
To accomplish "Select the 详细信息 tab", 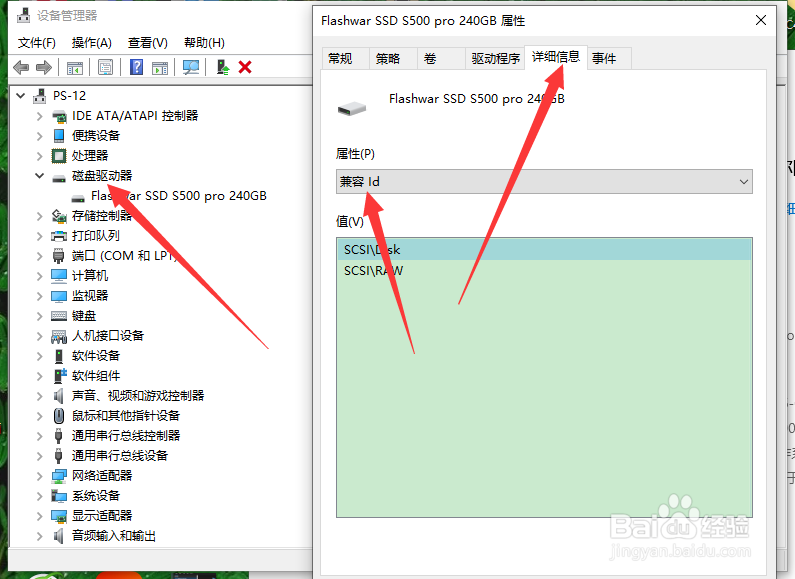I will [556, 57].
